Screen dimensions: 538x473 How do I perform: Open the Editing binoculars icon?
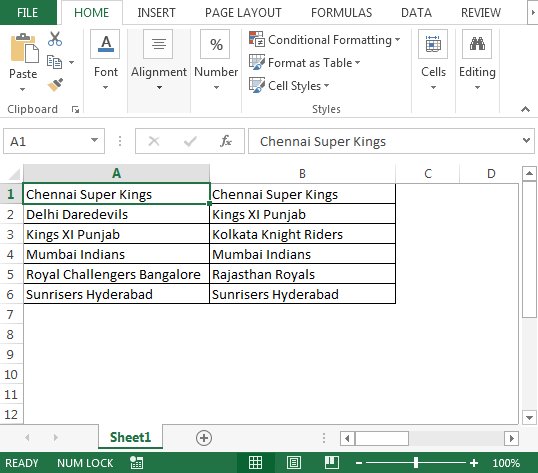tap(477, 44)
